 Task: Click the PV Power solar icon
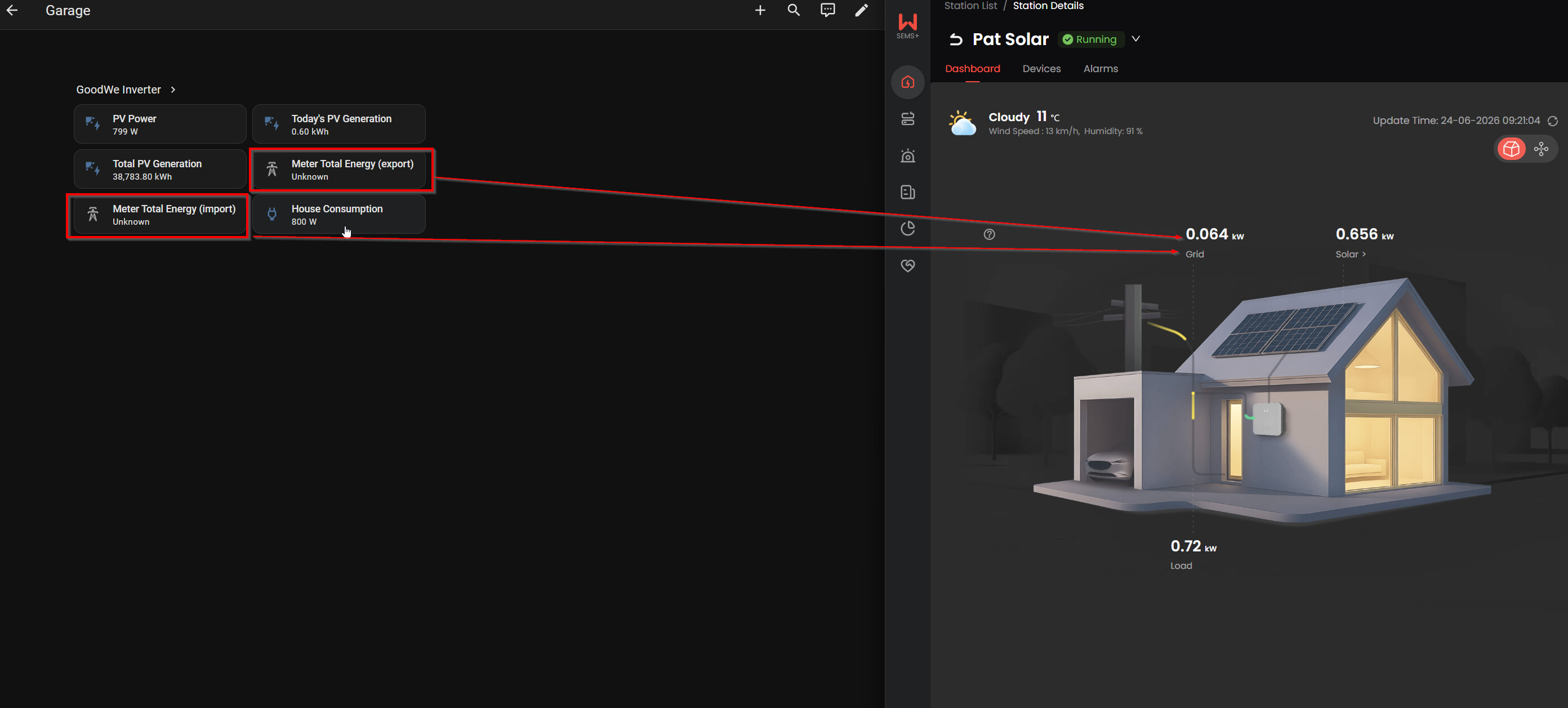coord(92,124)
